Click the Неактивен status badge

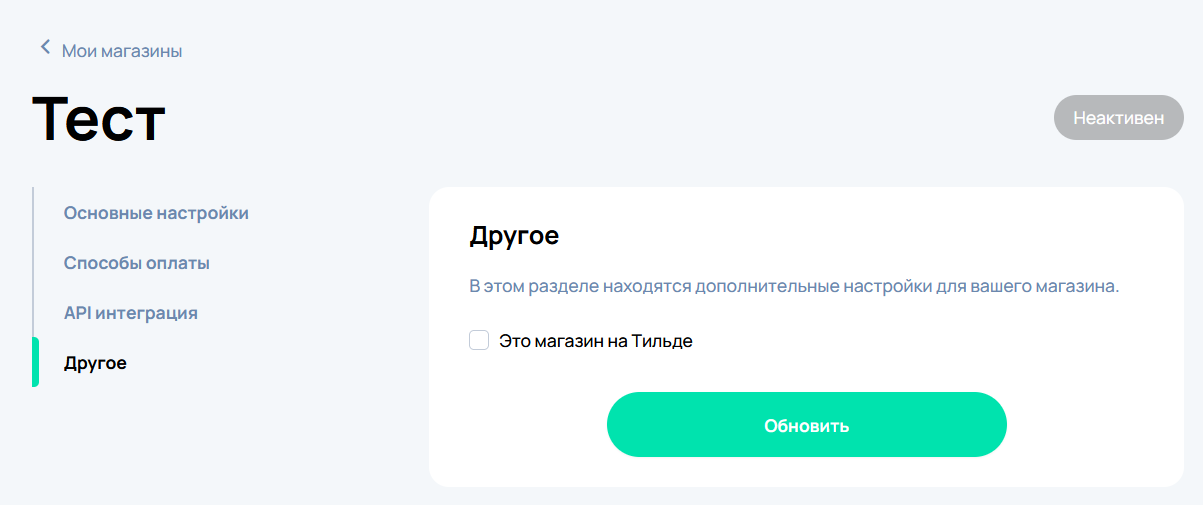coord(1118,118)
